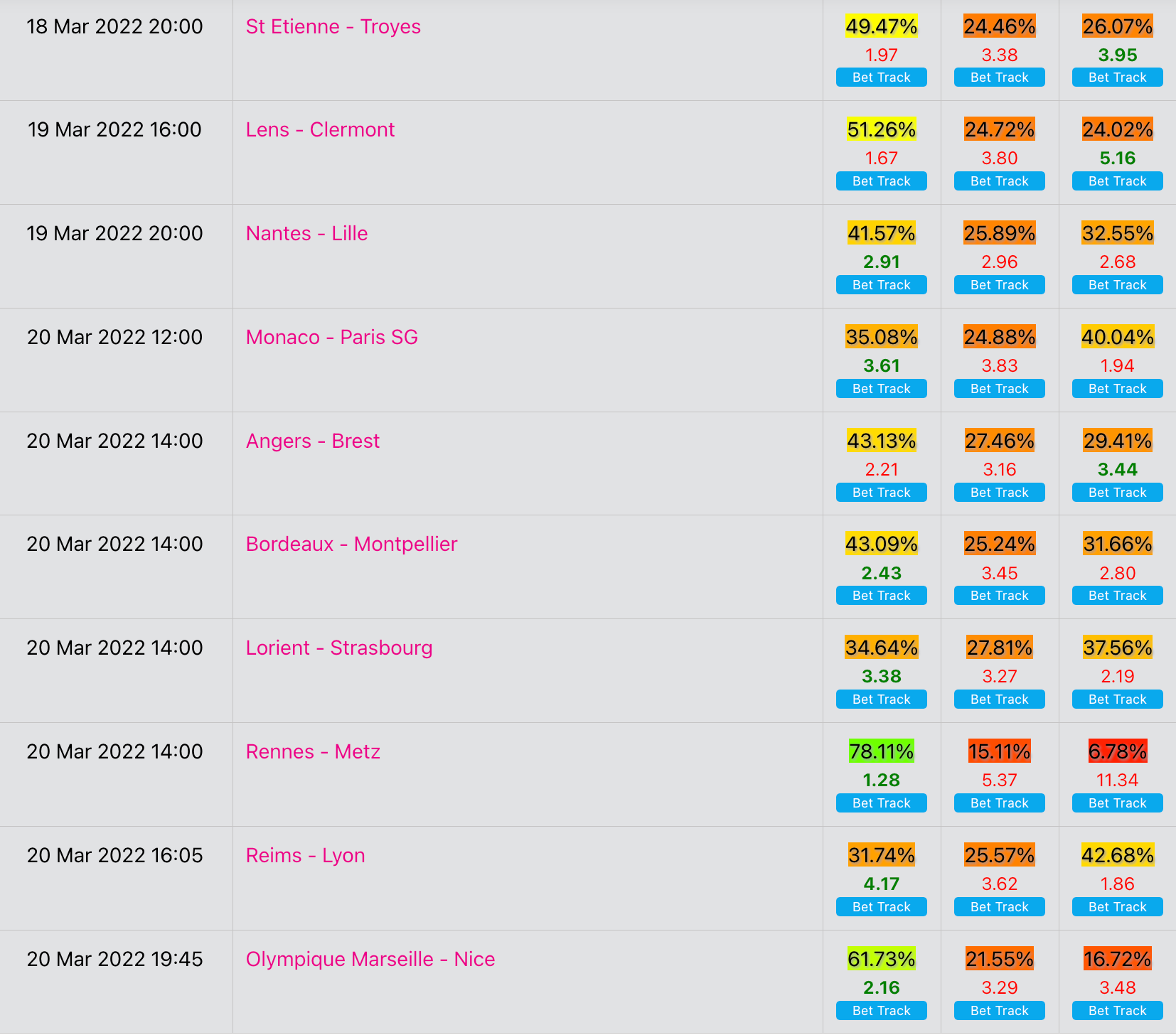Image resolution: width=1176 pixels, height=1035 pixels.
Task: Click Bet Track under St Etienne draw odds 3.38
Action: point(1000,77)
